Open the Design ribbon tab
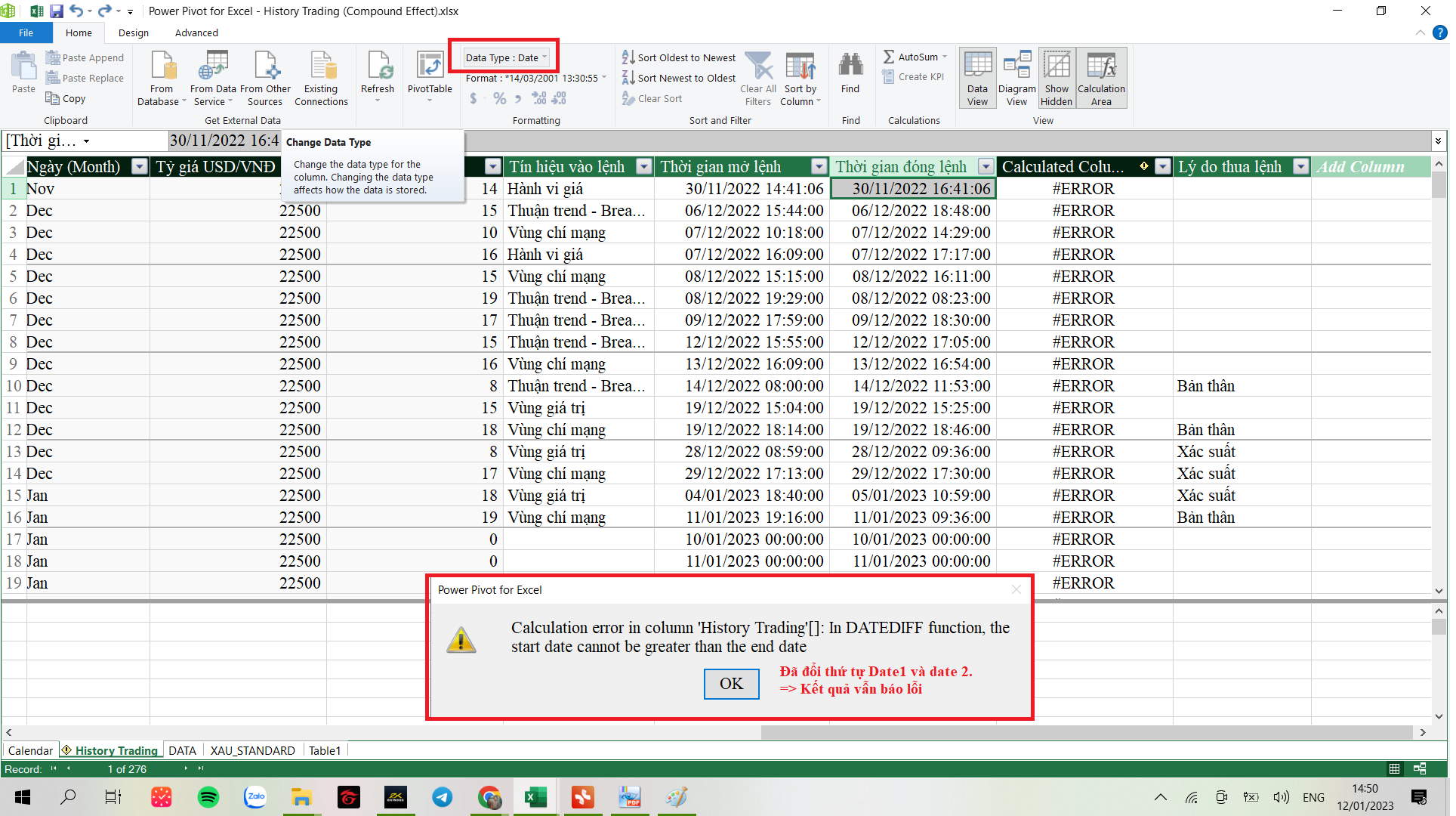1456x816 pixels. pos(134,32)
